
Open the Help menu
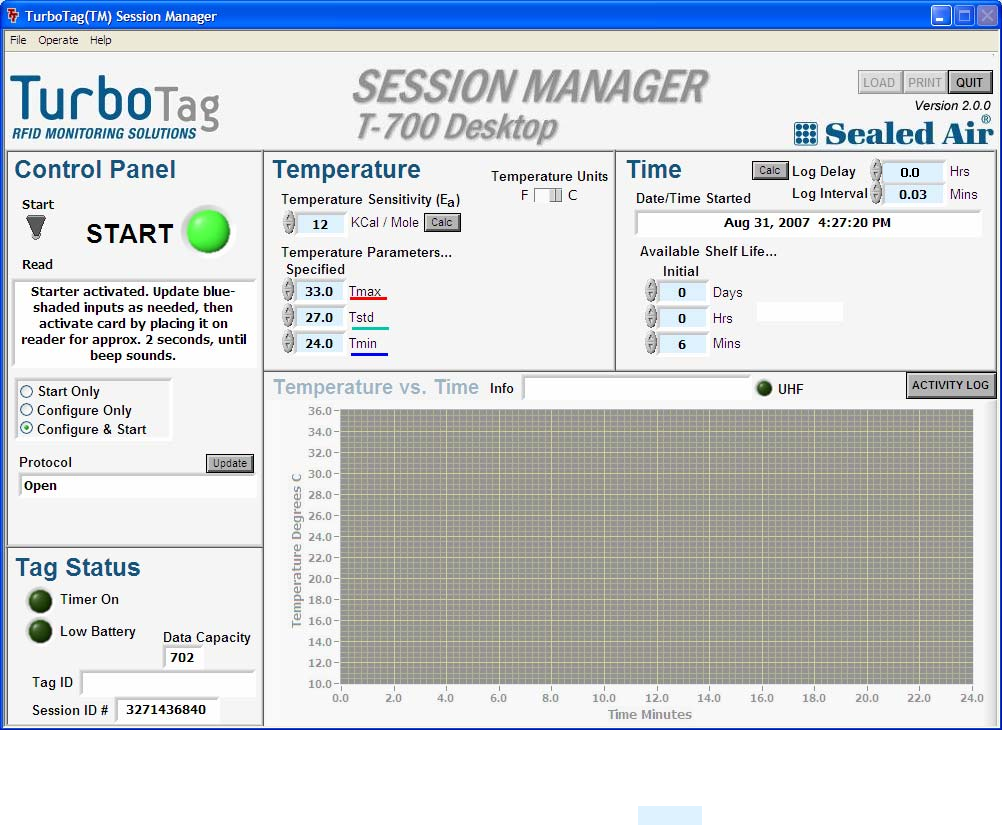coord(100,40)
